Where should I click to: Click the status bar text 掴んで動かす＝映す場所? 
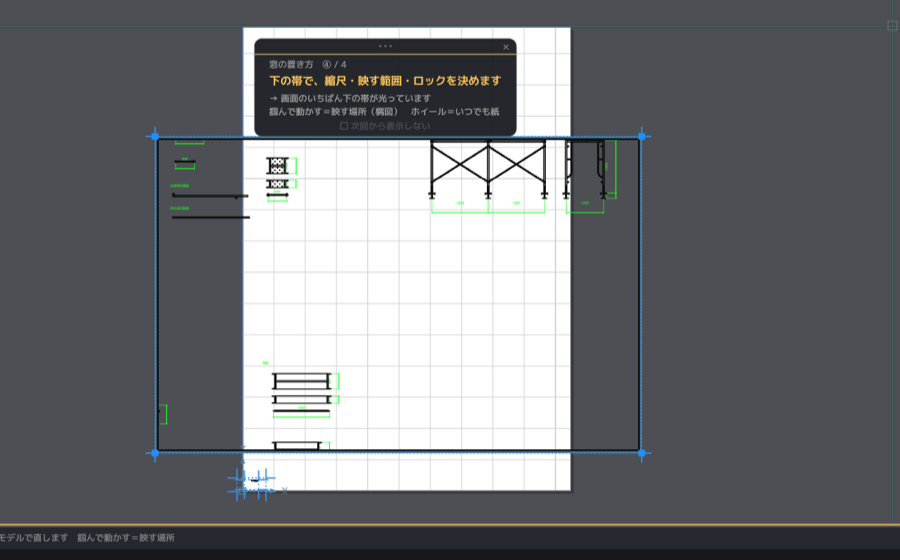(126, 538)
